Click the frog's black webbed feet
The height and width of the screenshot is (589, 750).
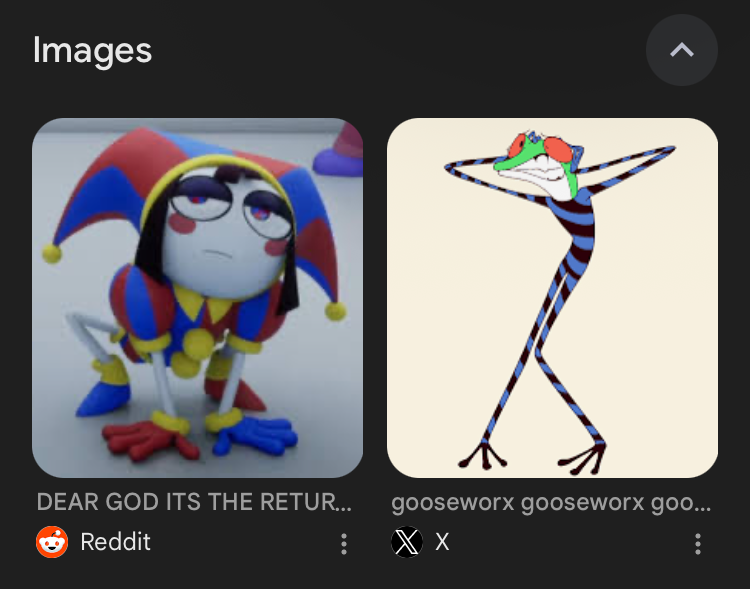tap(533, 458)
